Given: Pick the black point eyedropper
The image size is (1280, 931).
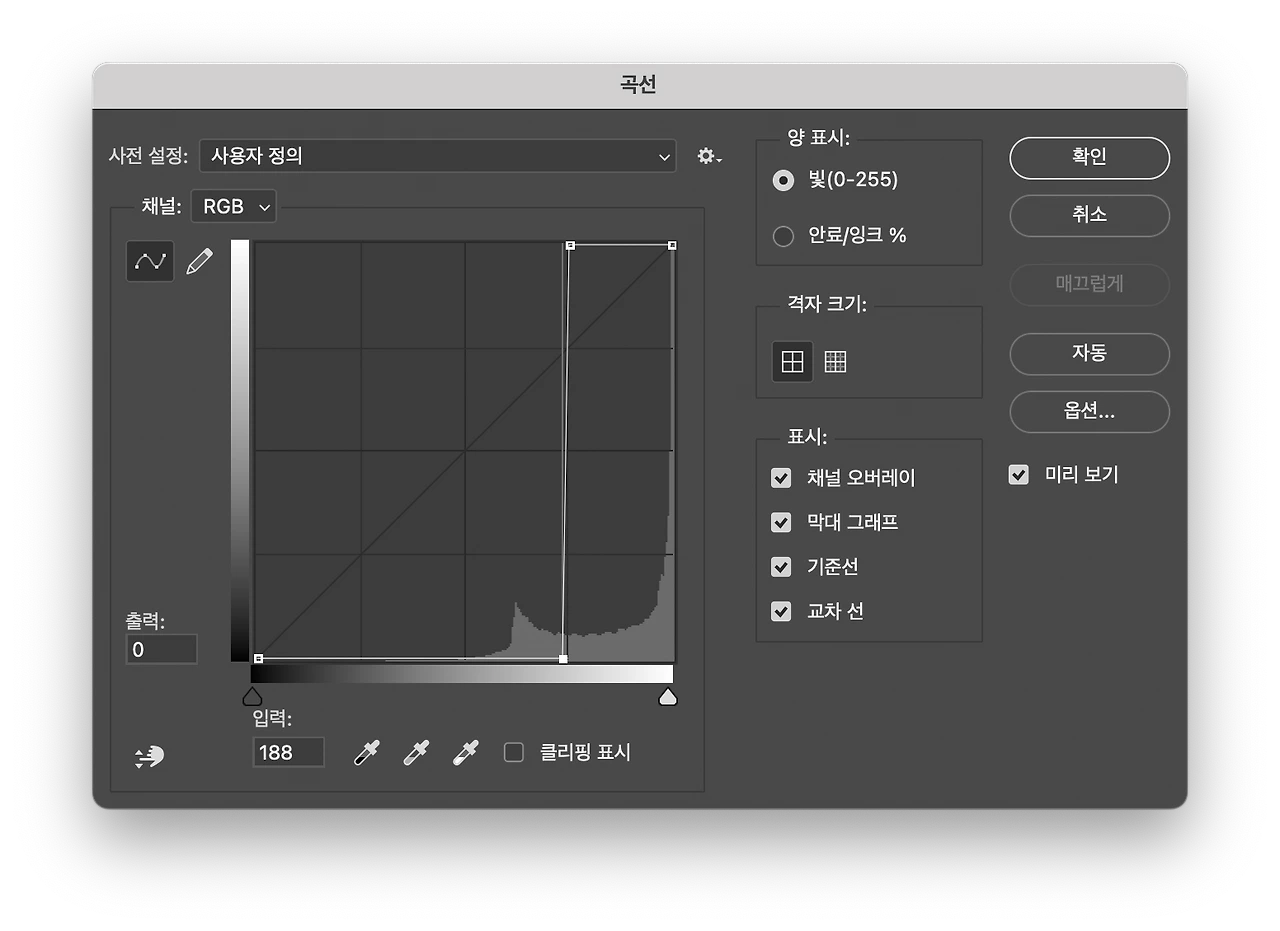Looking at the screenshot, I should point(367,753).
